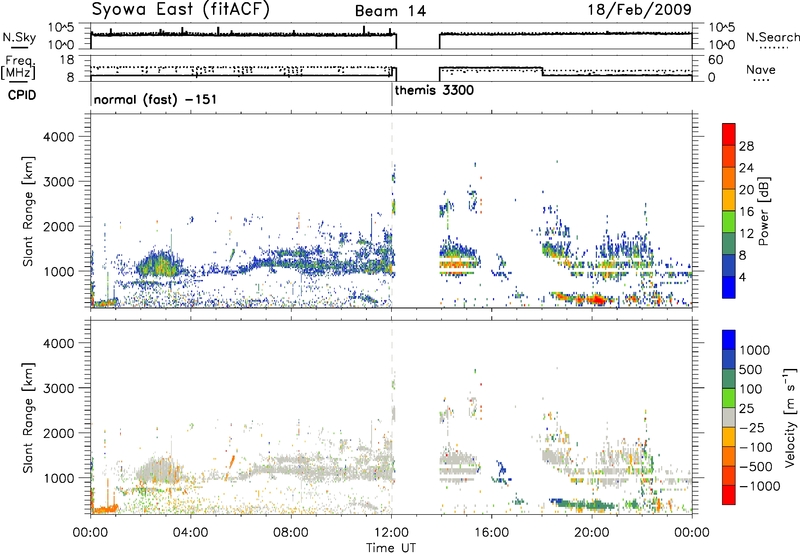Click the date '18/Feb/2009'
Screen dimensions: 800x554
[x=640, y=9]
